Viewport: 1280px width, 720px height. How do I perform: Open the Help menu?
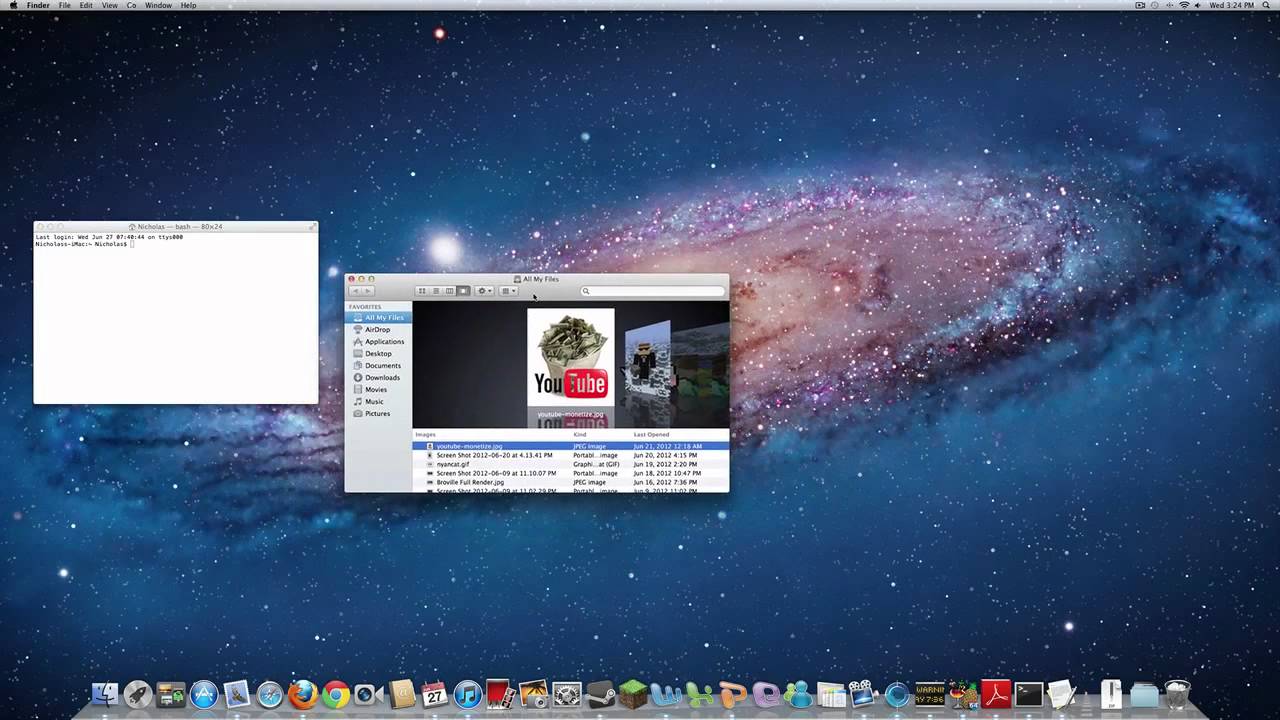tap(188, 5)
